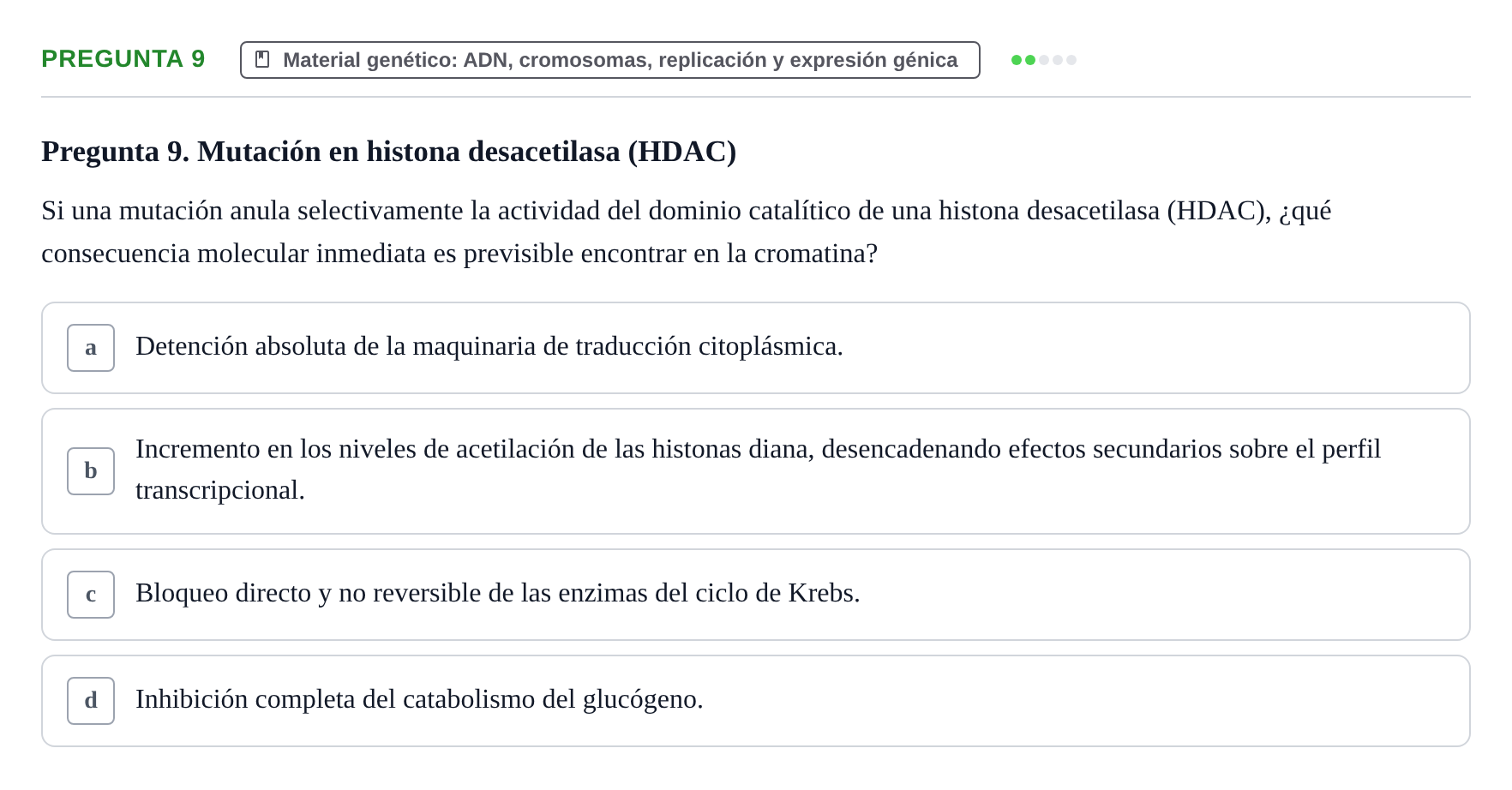Choose the answer about catabolismo del glucógeno

756,701
